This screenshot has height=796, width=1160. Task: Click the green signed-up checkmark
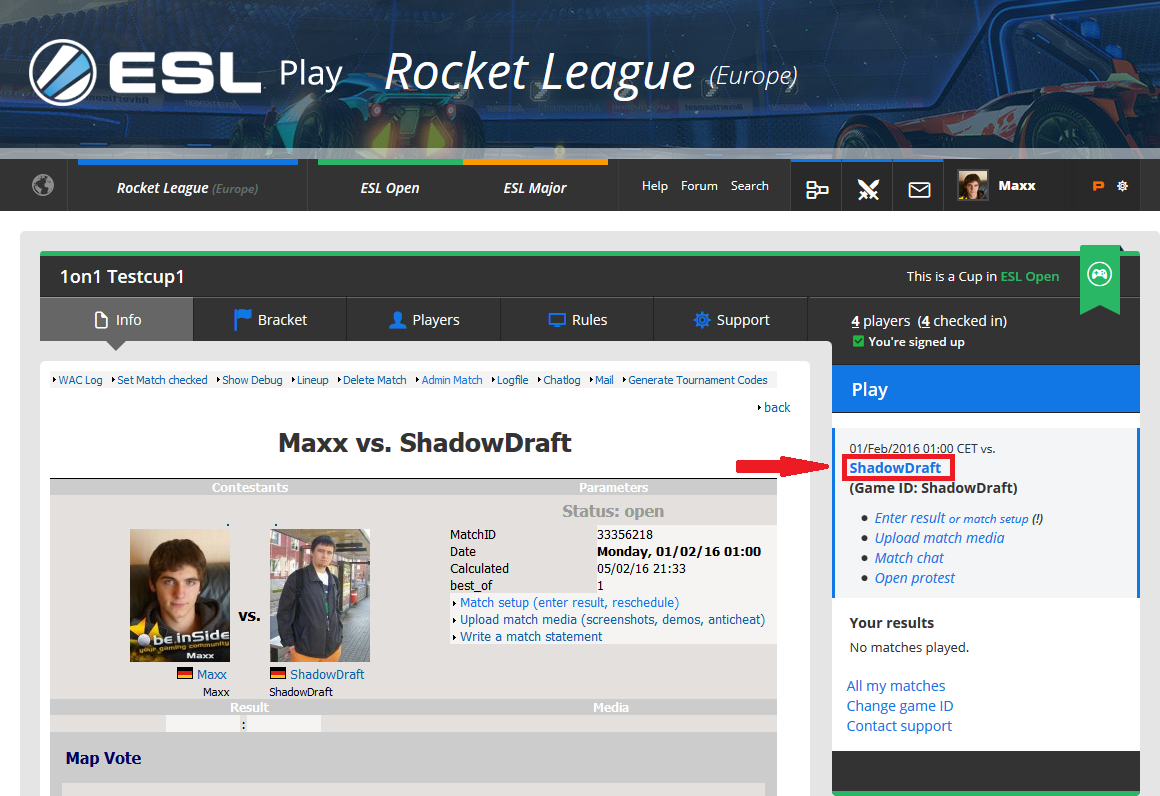(858, 341)
